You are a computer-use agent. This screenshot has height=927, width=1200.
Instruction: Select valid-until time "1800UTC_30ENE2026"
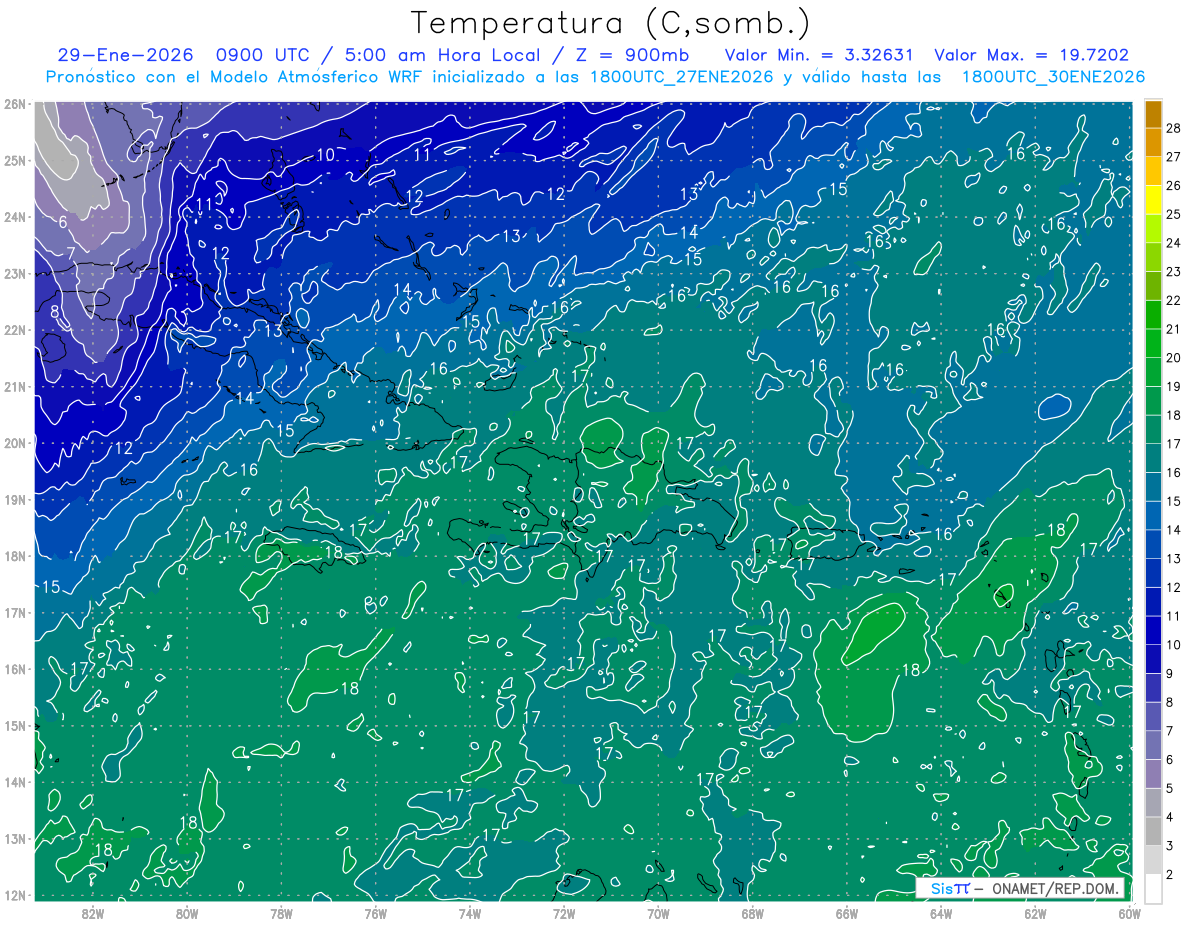click(x=1052, y=77)
